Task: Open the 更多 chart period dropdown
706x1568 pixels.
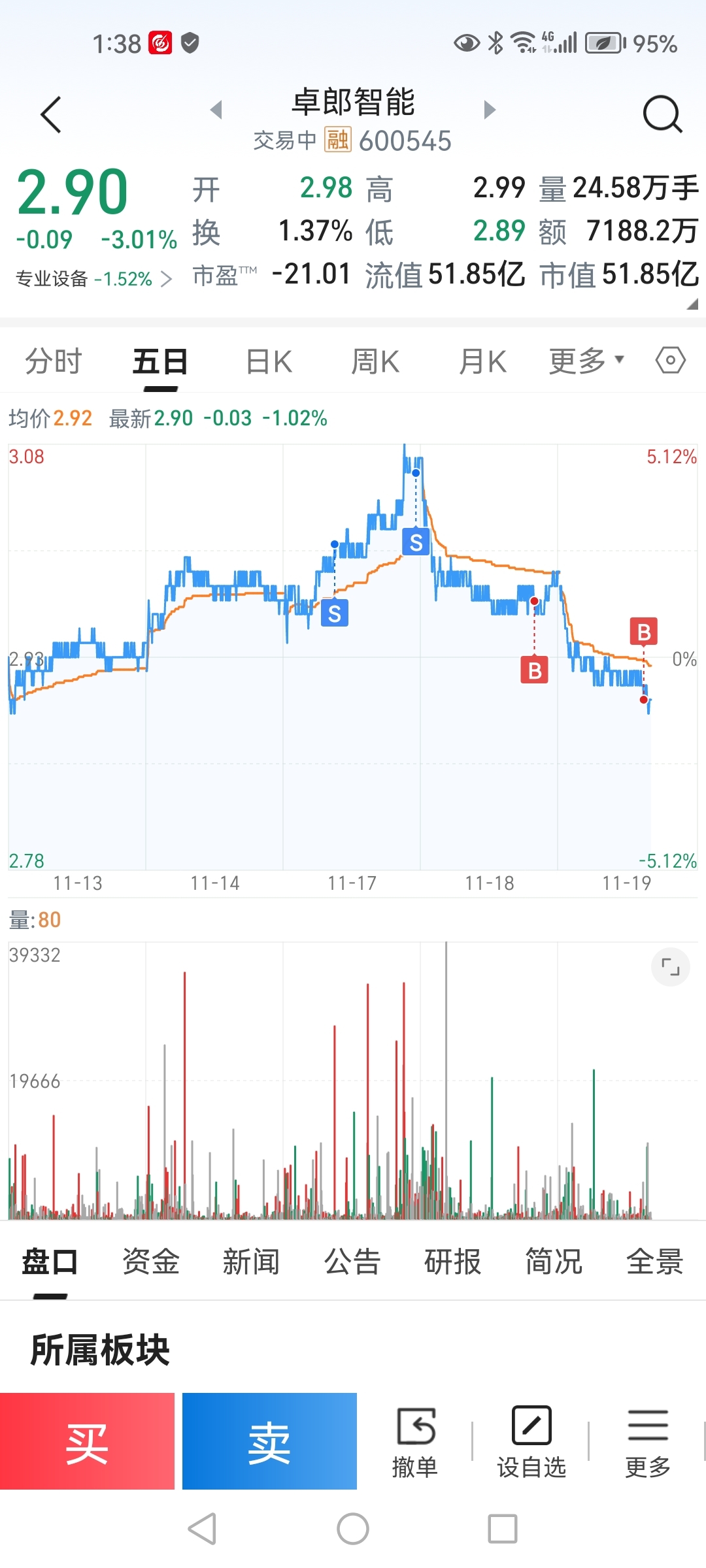Action: point(586,361)
